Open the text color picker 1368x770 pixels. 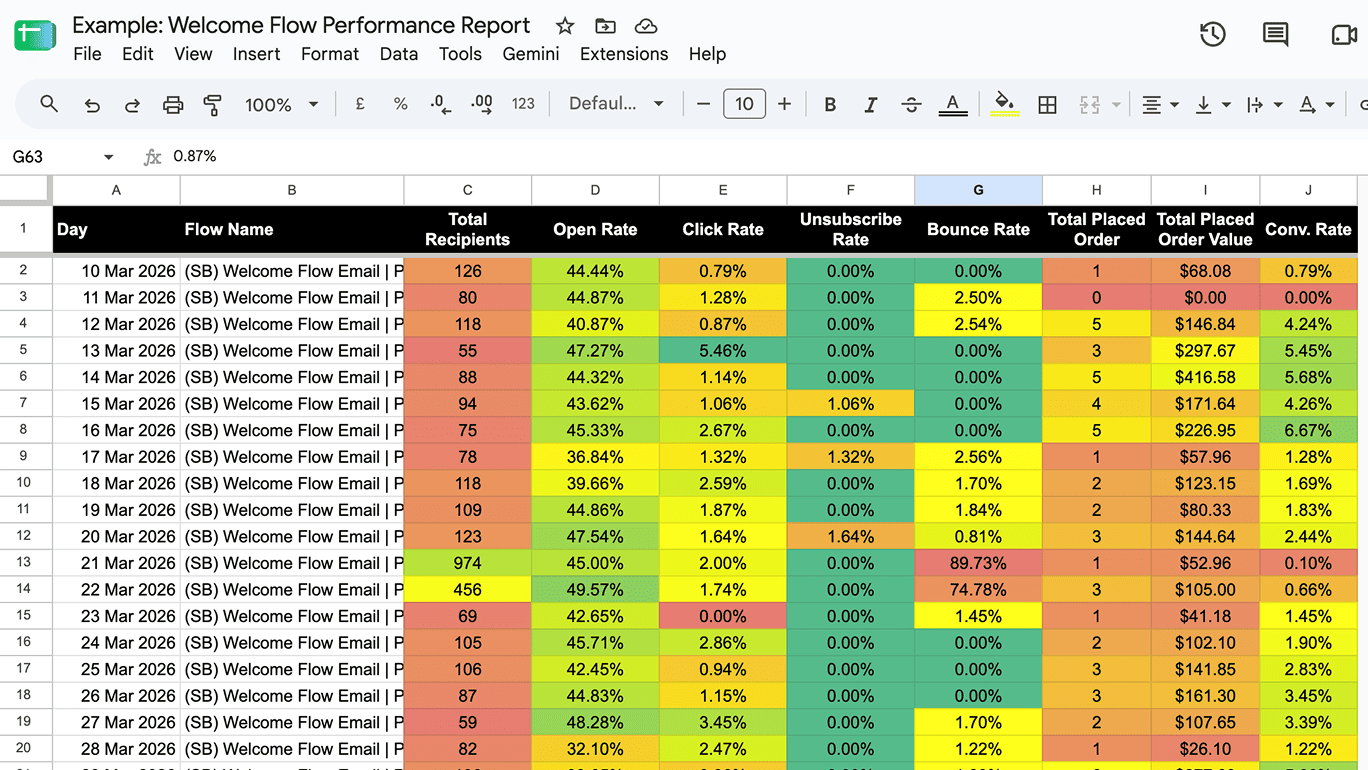pos(953,104)
